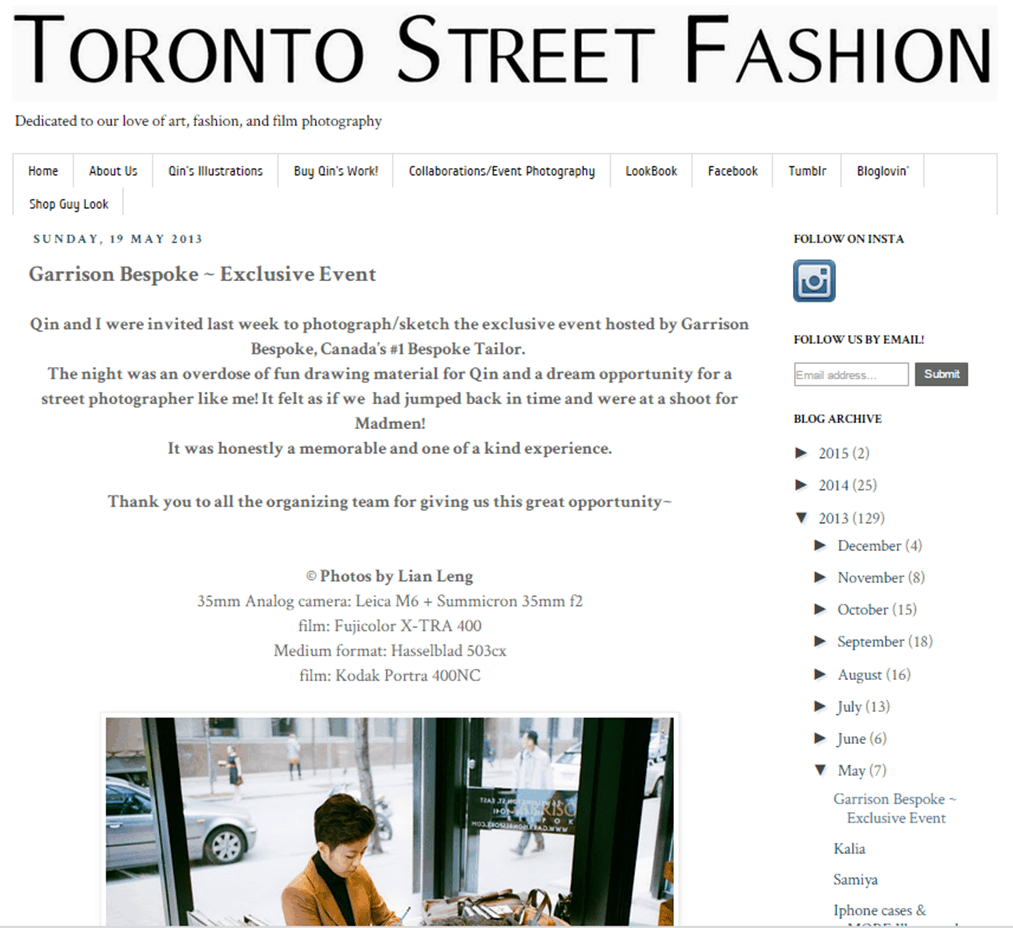Expand June archive arrow
Image resolution: width=1013 pixels, height=928 pixels.
[x=820, y=738]
